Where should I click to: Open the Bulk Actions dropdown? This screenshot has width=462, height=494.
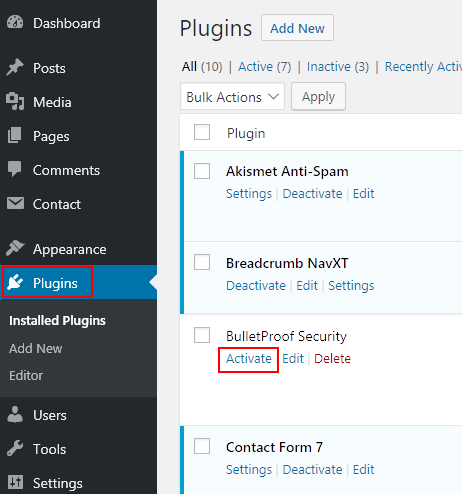[232, 96]
